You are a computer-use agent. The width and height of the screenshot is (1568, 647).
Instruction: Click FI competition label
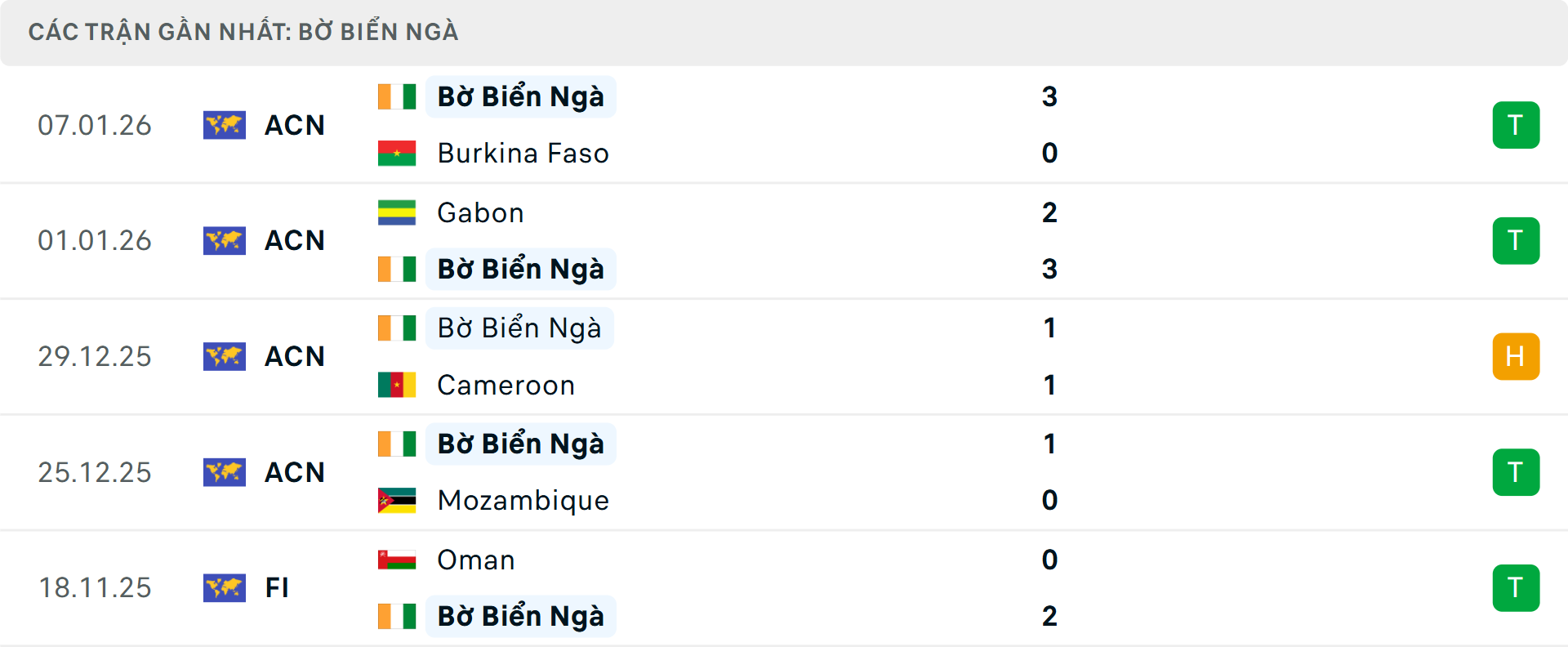[277, 587]
